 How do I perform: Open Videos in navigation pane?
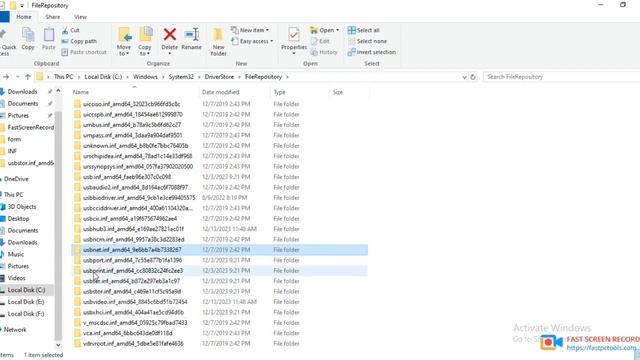point(16,278)
